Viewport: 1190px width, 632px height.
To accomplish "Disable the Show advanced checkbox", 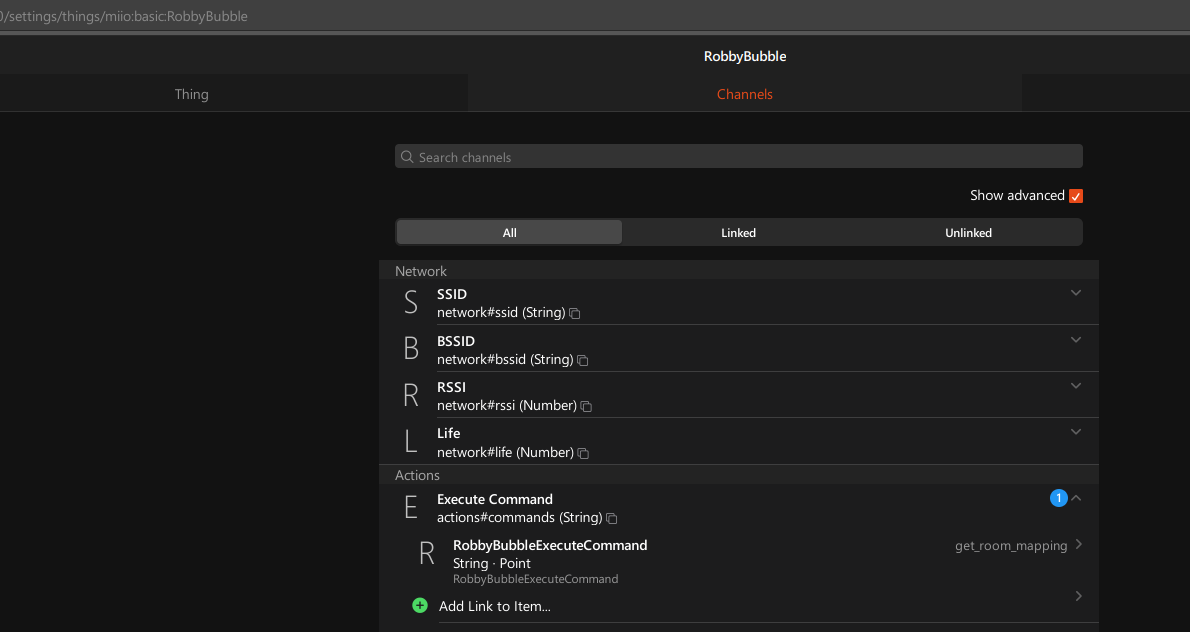I will (x=1076, y=196).
